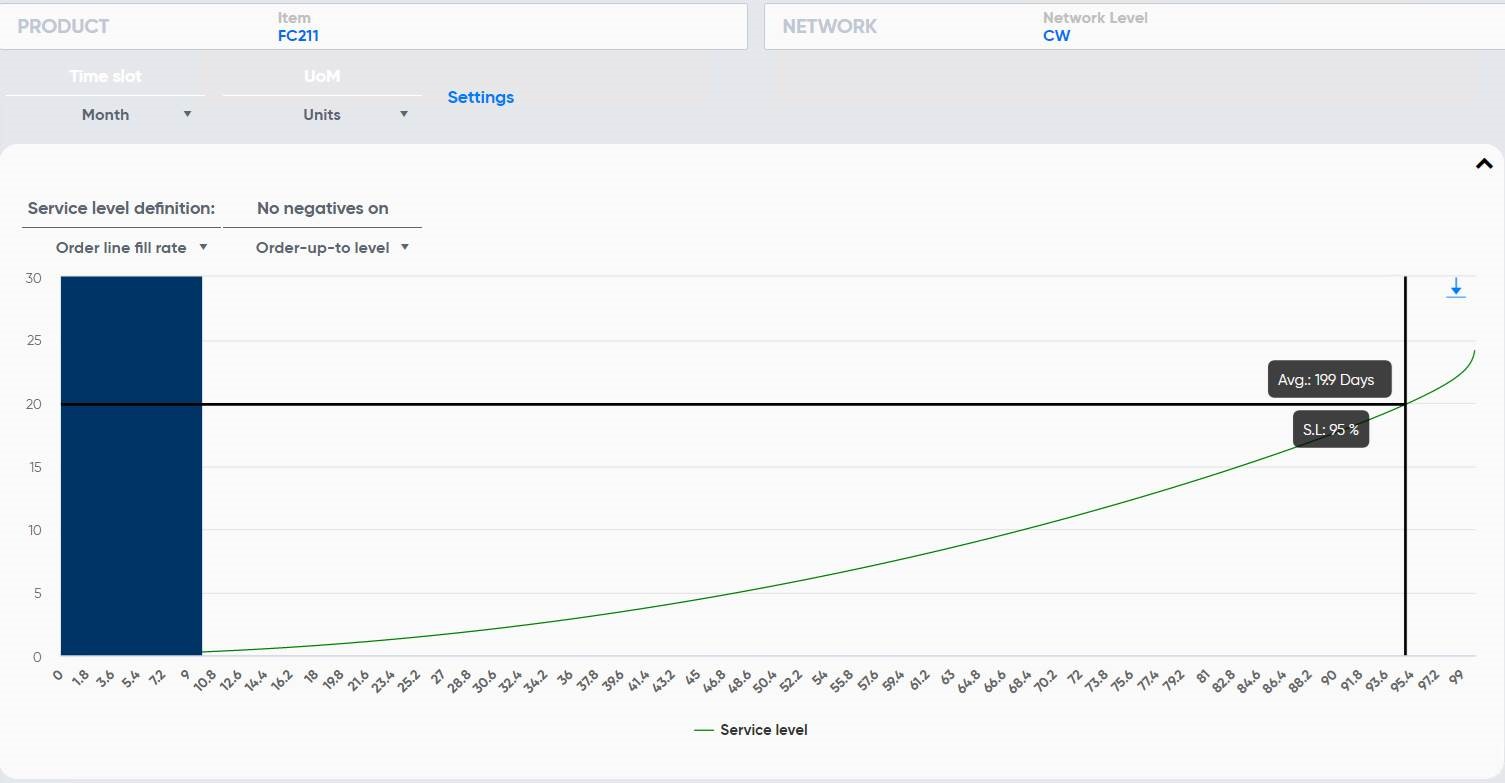1505x783 pixels.
Task: Open the Settings link
Action: click(x=480, y=98)
